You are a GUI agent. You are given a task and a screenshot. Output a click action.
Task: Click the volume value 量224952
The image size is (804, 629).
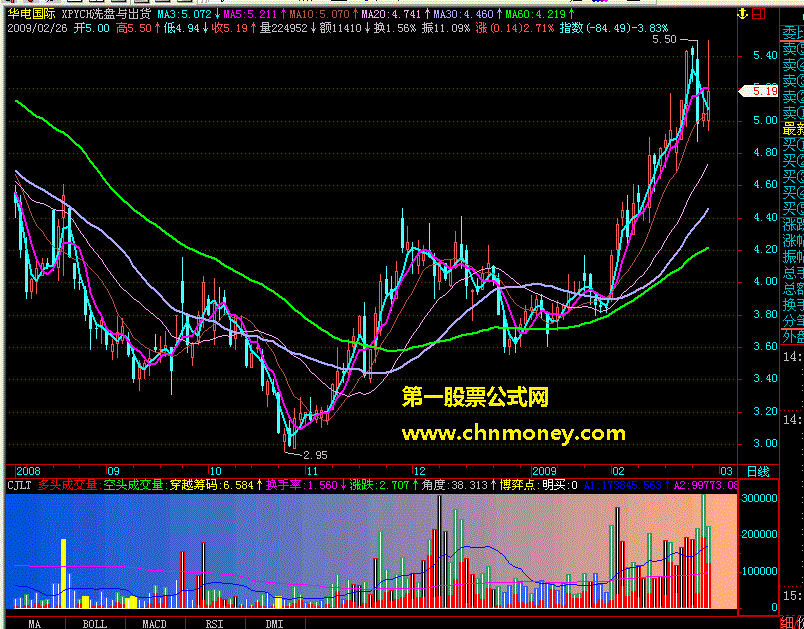[283, 28]
